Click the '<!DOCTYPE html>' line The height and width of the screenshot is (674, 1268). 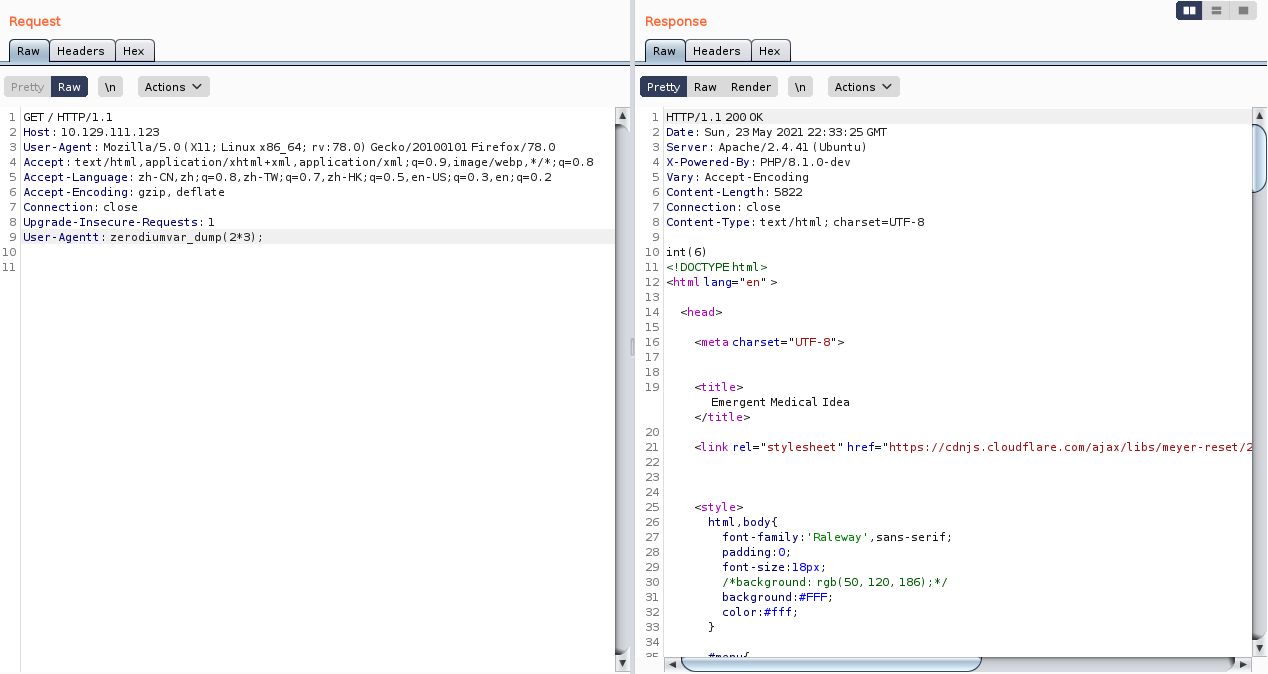(x=717, y=267)
